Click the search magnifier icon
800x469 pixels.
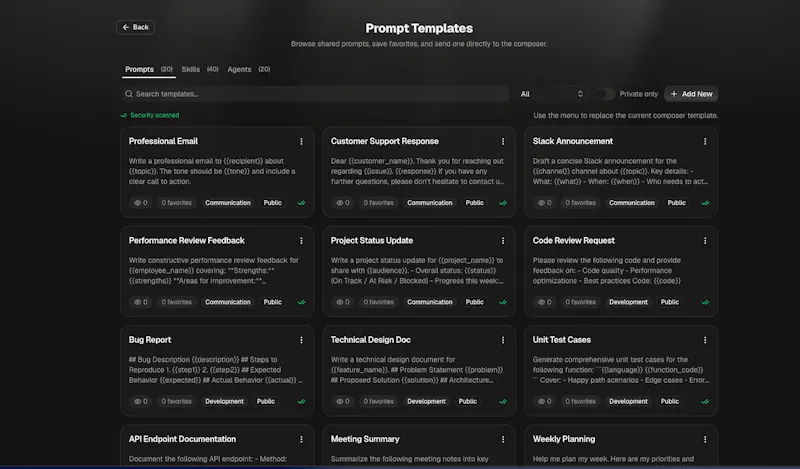point(129,94)
